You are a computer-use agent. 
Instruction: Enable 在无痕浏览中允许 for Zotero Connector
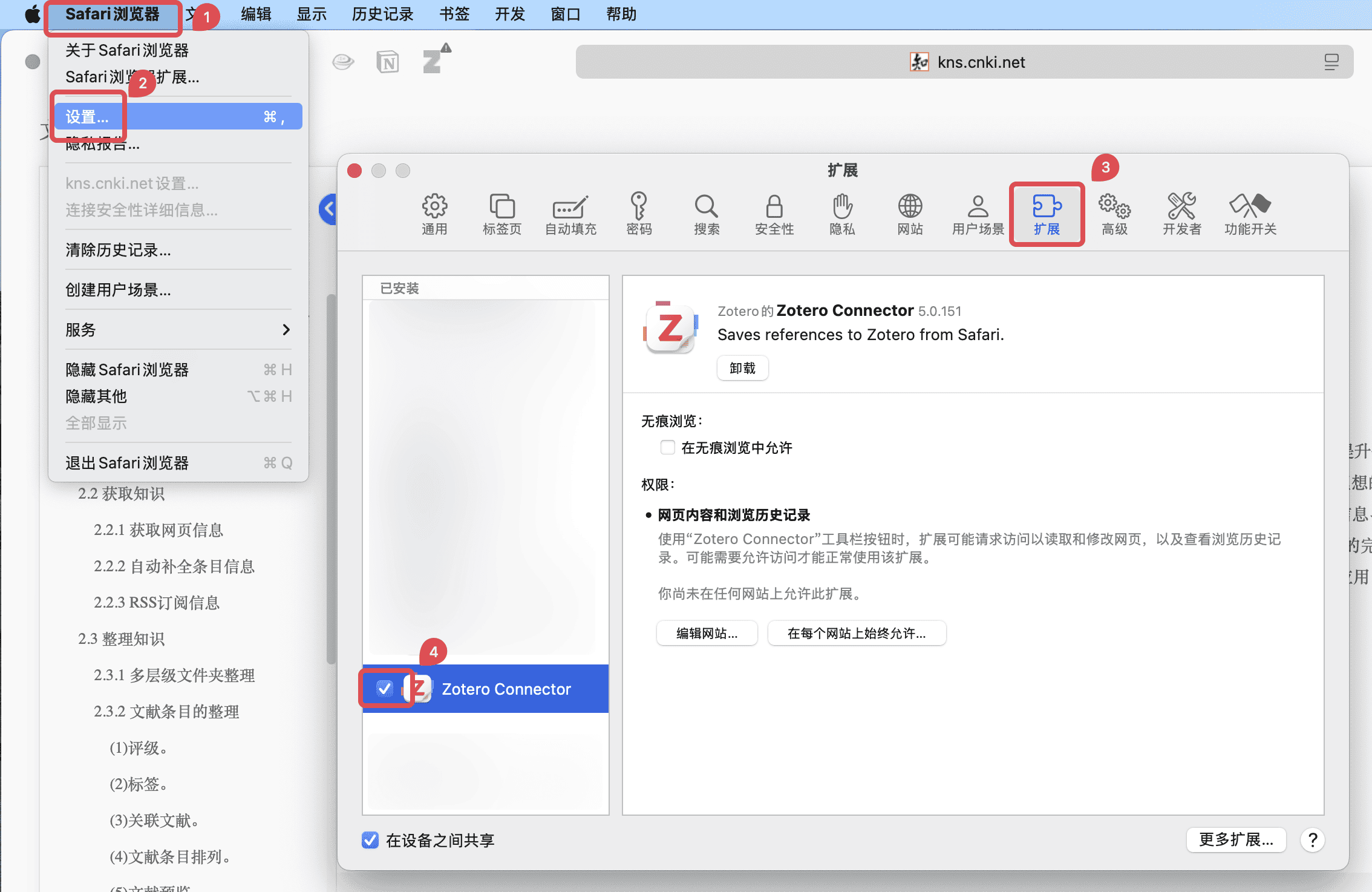(x=667, y=447)
